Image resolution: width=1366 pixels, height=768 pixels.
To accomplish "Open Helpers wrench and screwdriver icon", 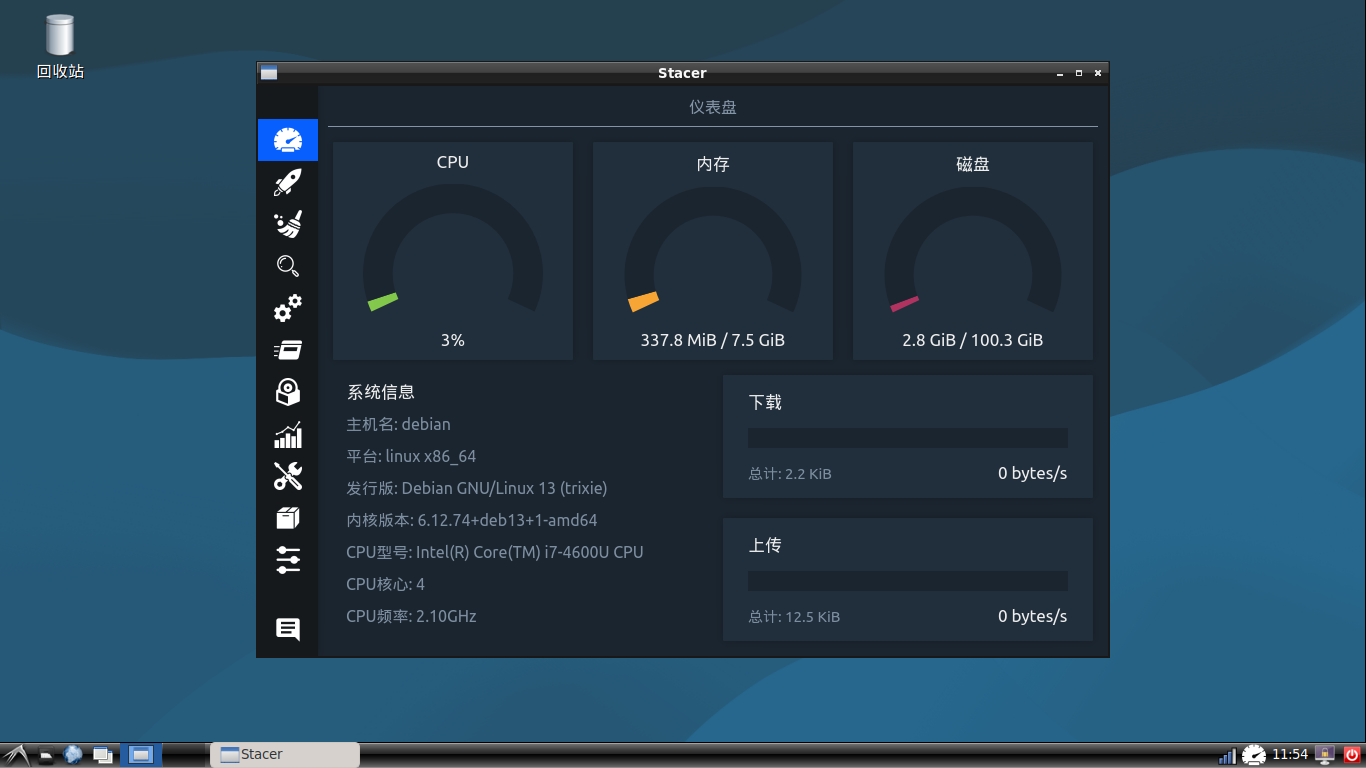I will click(288, 476).
